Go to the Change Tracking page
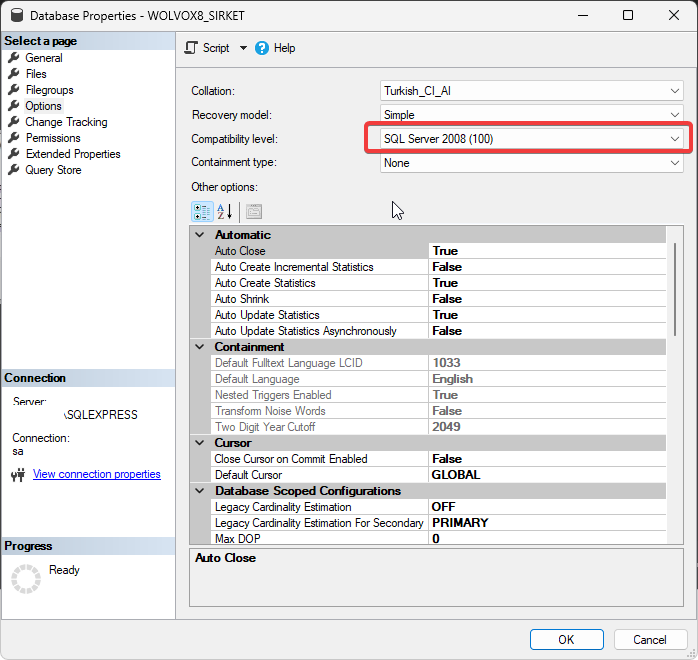The image size is (698, 660). [x=66, y=122]
